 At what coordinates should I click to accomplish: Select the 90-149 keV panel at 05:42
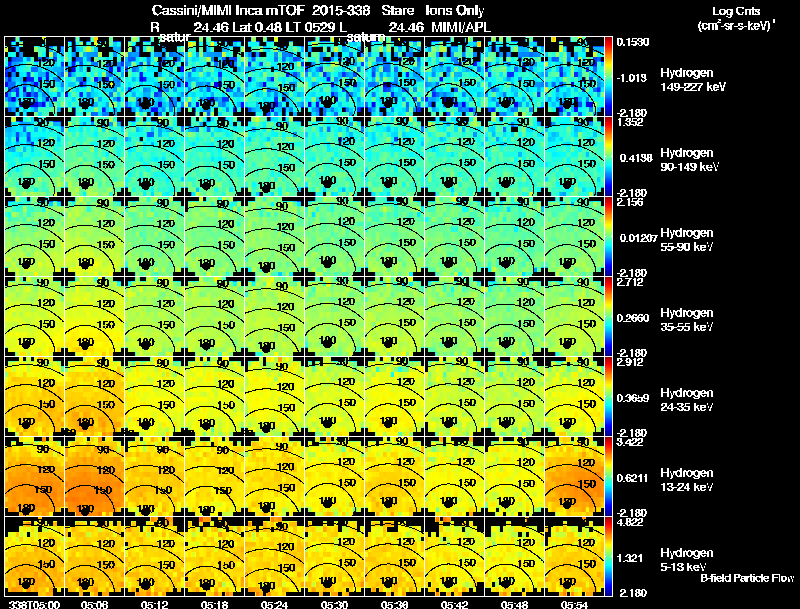(455, 157)
